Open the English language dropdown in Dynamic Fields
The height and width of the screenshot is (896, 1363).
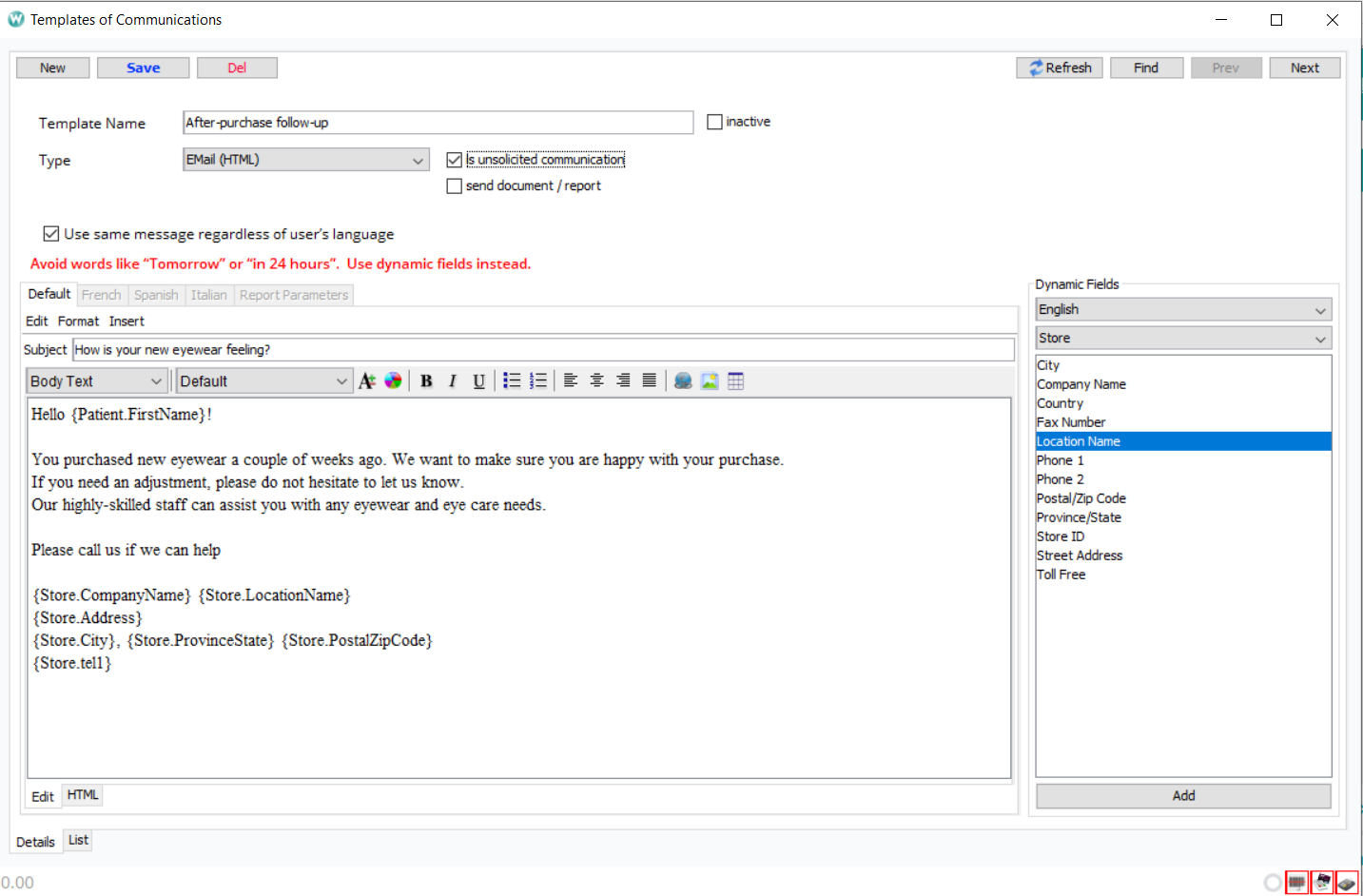click(x=1319, y=309)
